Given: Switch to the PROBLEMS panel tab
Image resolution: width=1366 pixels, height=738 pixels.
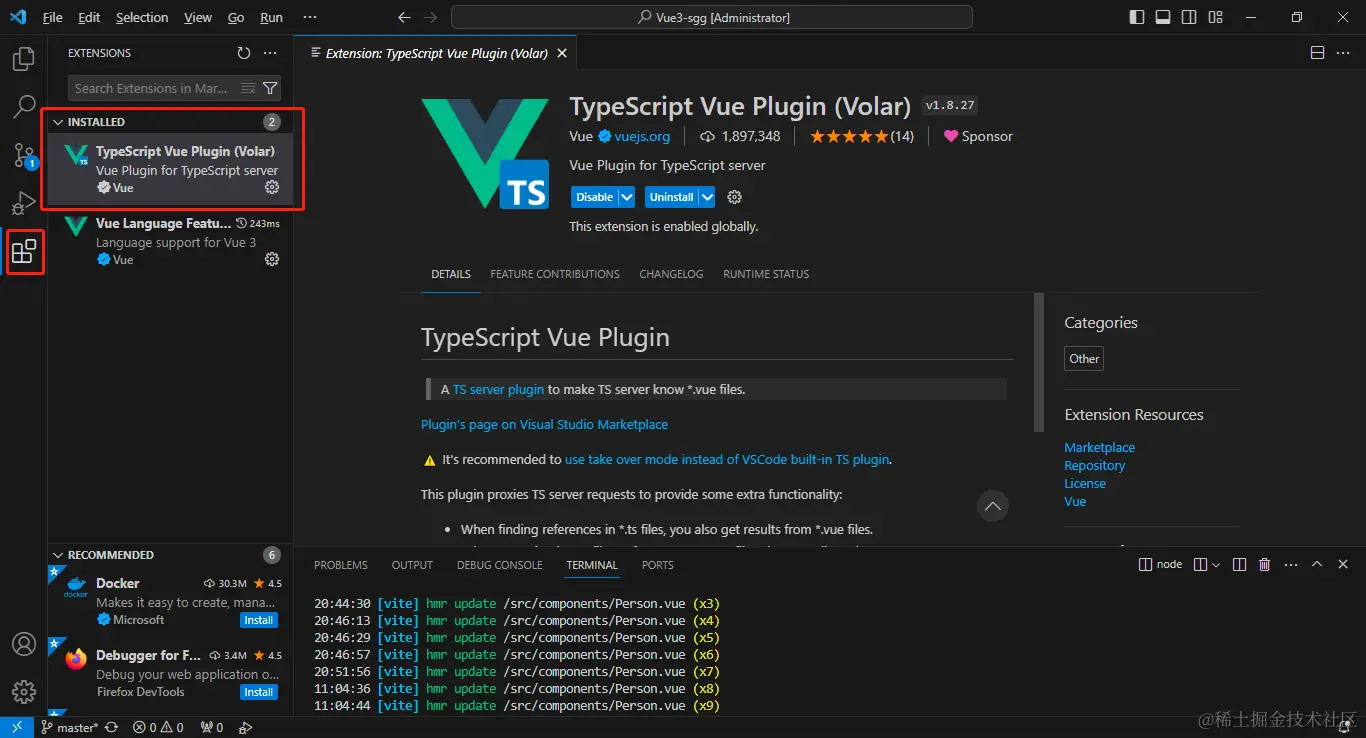Looking at the screenshot, I should [x=341, y=565].
